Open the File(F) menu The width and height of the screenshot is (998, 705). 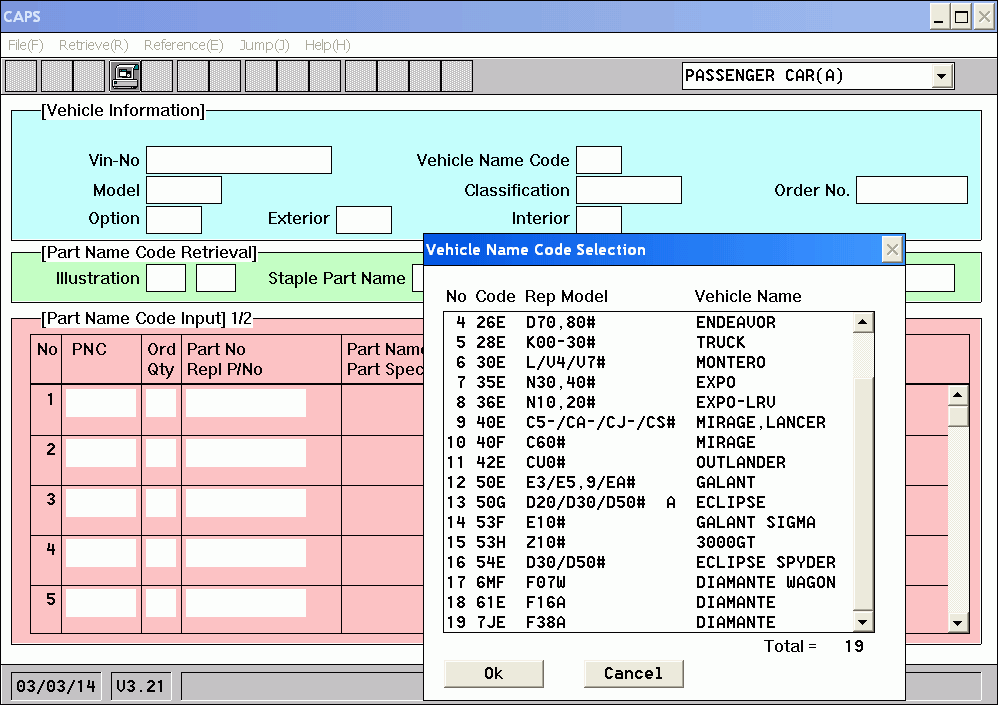click(26, 45)
